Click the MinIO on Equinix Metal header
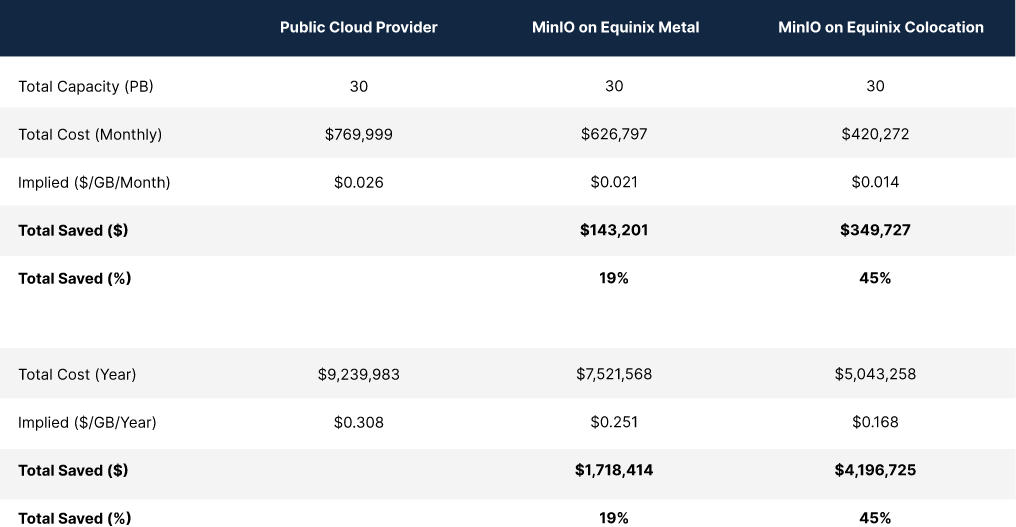This screenshot has width=1016, height=527. pyautogui.click(x=615, y=28)
